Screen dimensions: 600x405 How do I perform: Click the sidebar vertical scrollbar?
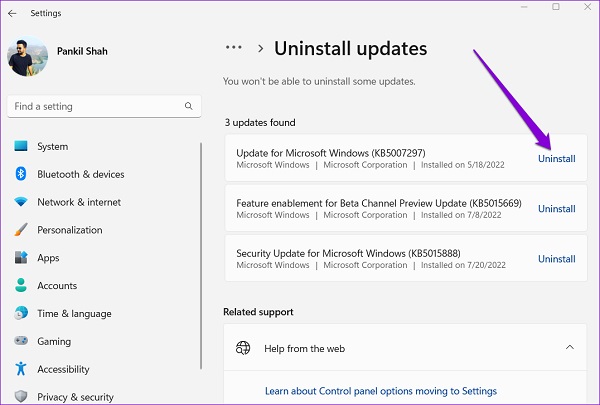201,256
